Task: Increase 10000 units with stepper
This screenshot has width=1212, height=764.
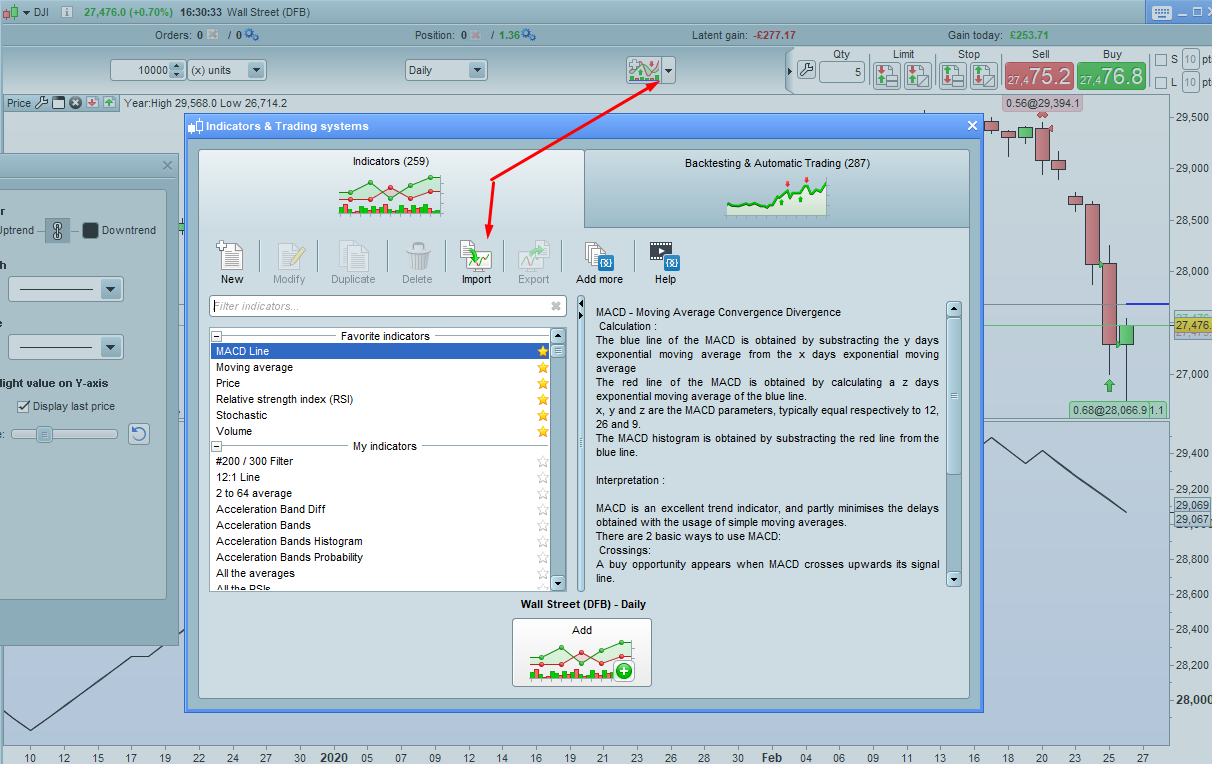Action: pyautogui.click(x=178, y=66)
